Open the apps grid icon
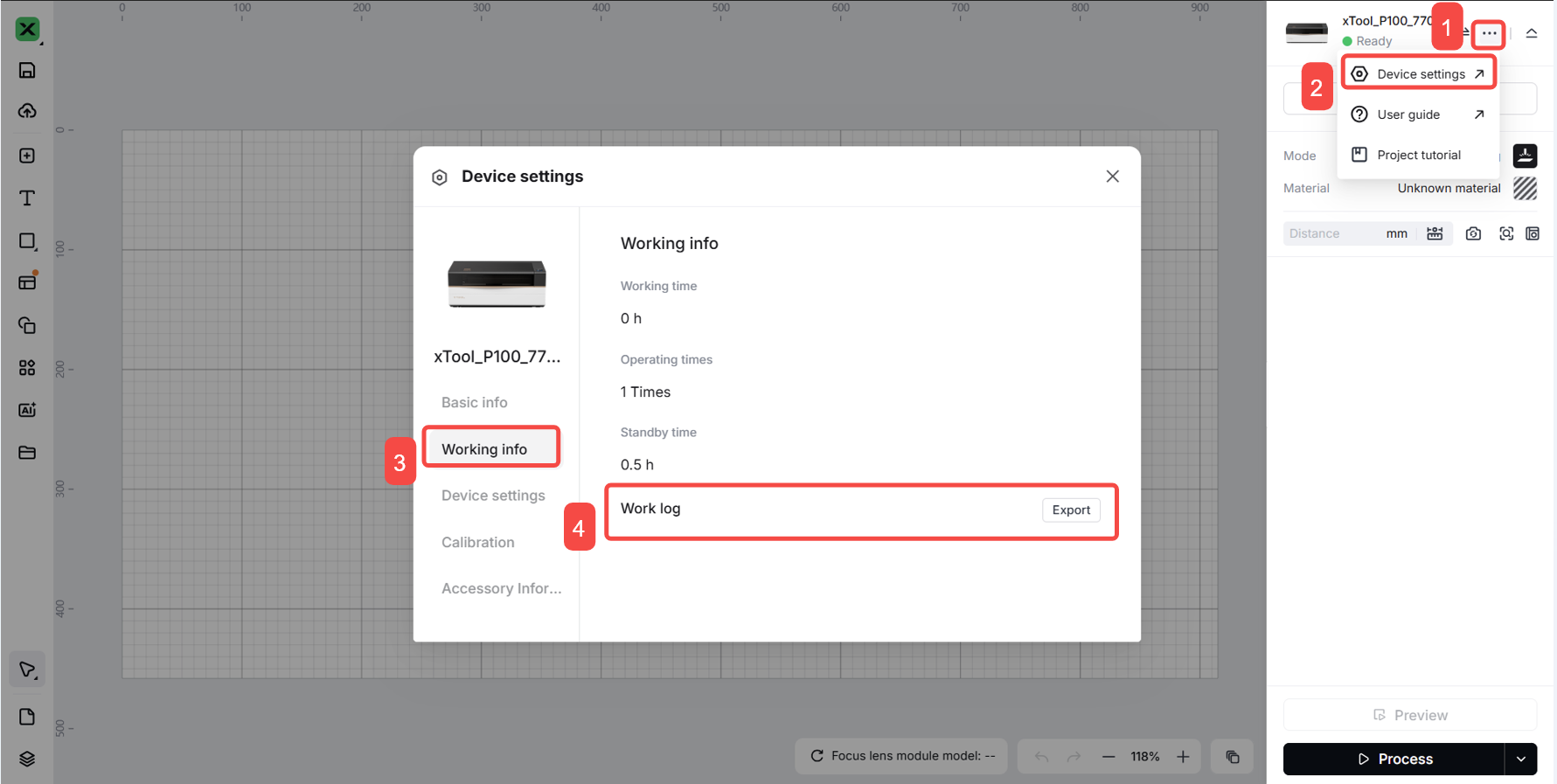Screen dimensions: 1557x784 tap(27, 368)
